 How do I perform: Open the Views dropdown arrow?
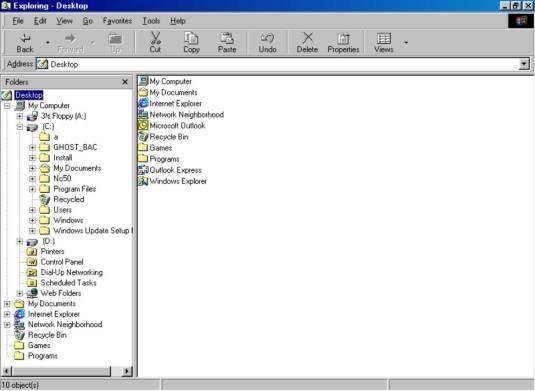click(406, 43)
